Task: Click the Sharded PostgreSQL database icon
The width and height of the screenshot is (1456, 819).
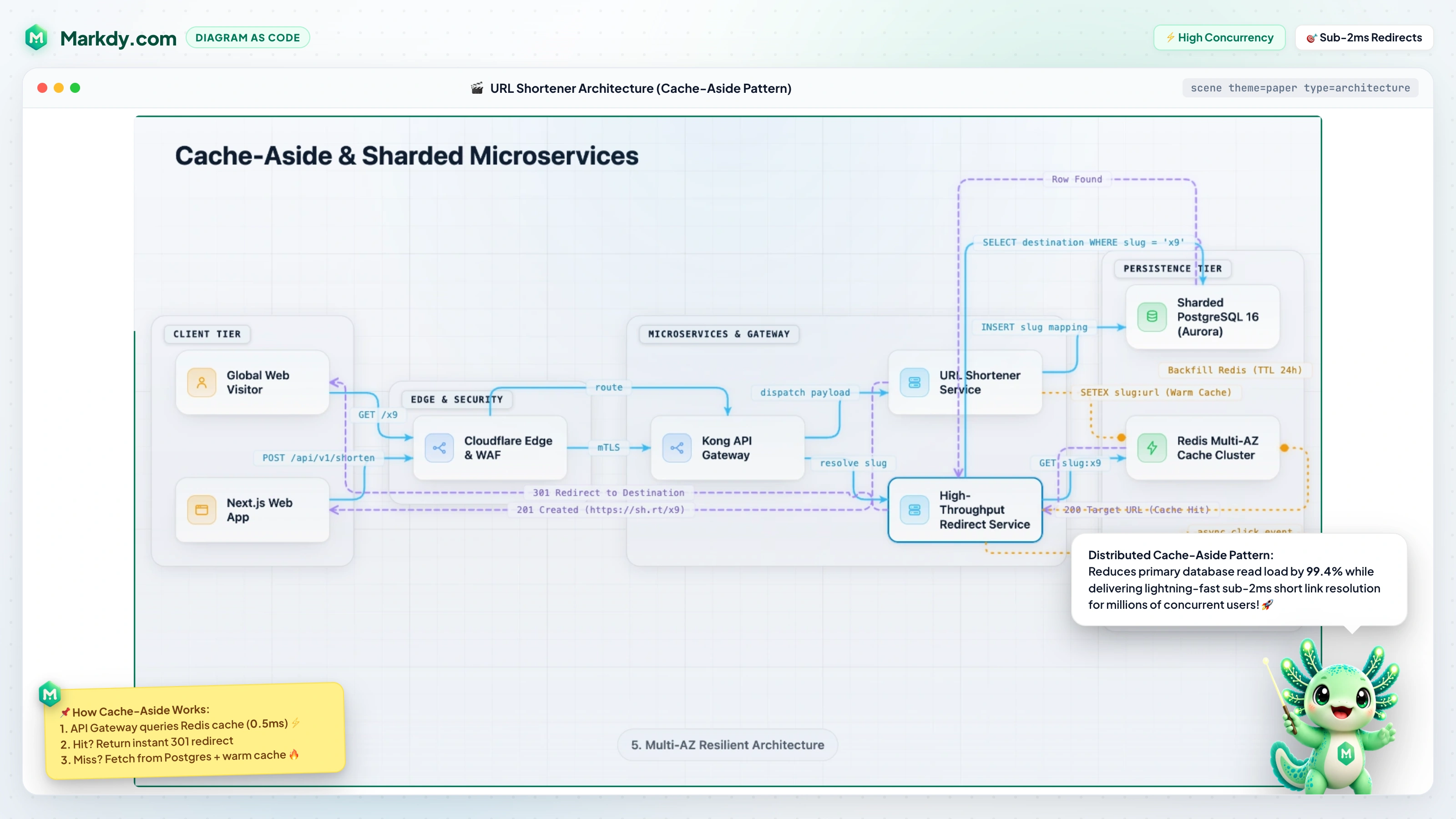Action: coord(1152,317)
